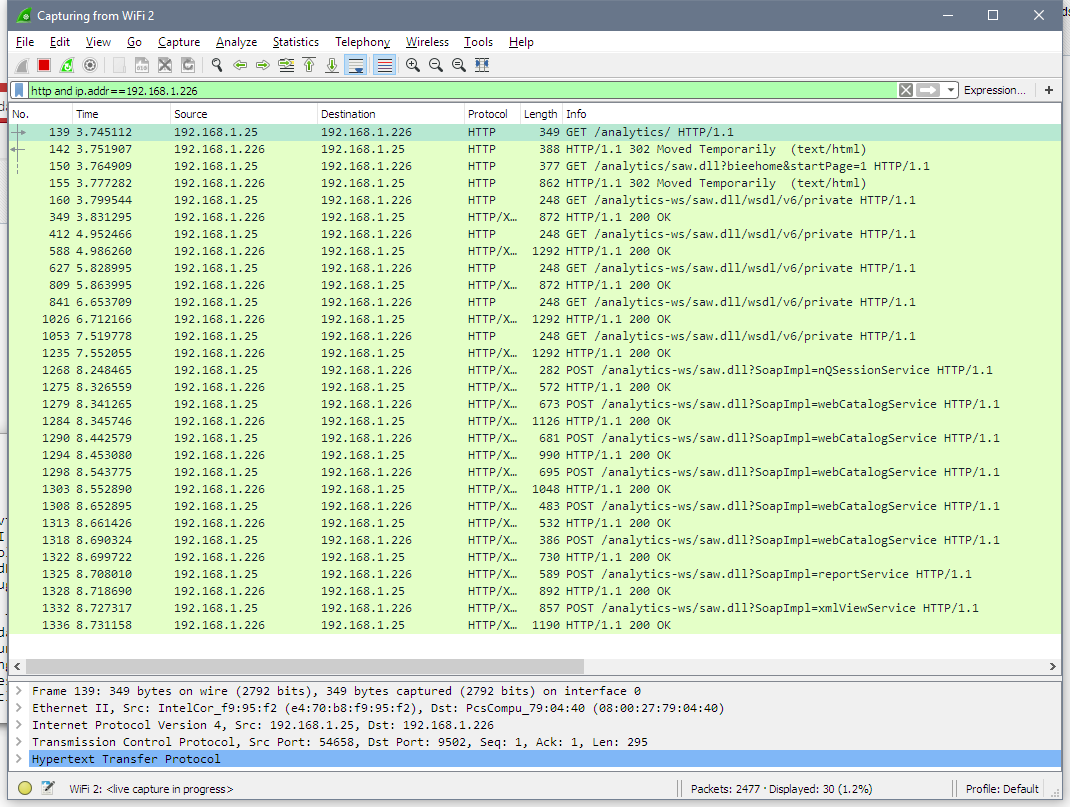Open capture options gear icon
The height and width of the screenshot is (807, 1070).
pos(90,65)
